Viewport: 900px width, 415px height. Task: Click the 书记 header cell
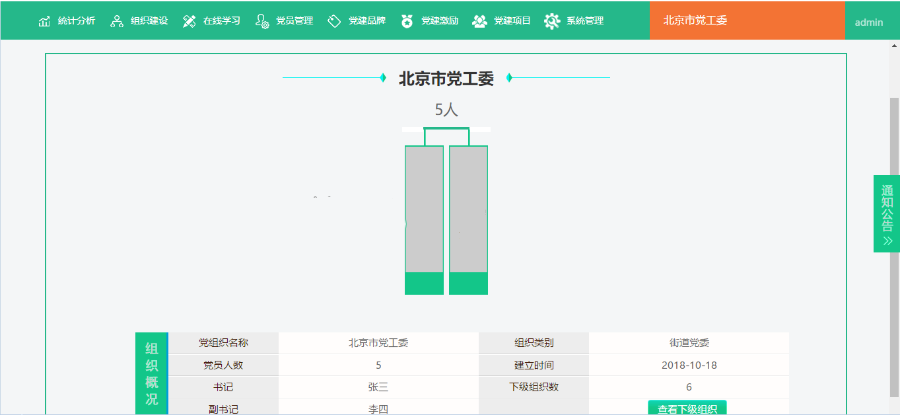pyautogui.click(x=223, y=387)
